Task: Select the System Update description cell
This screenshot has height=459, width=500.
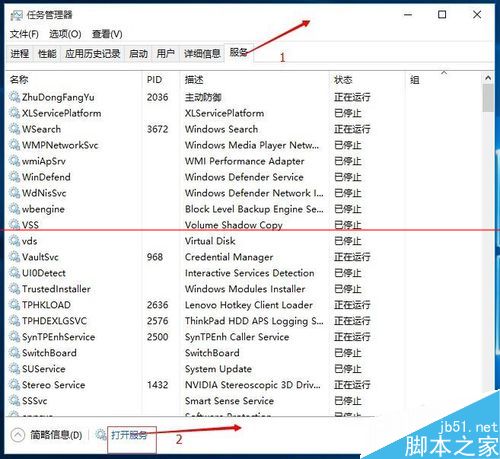Action: click(218, 369)
